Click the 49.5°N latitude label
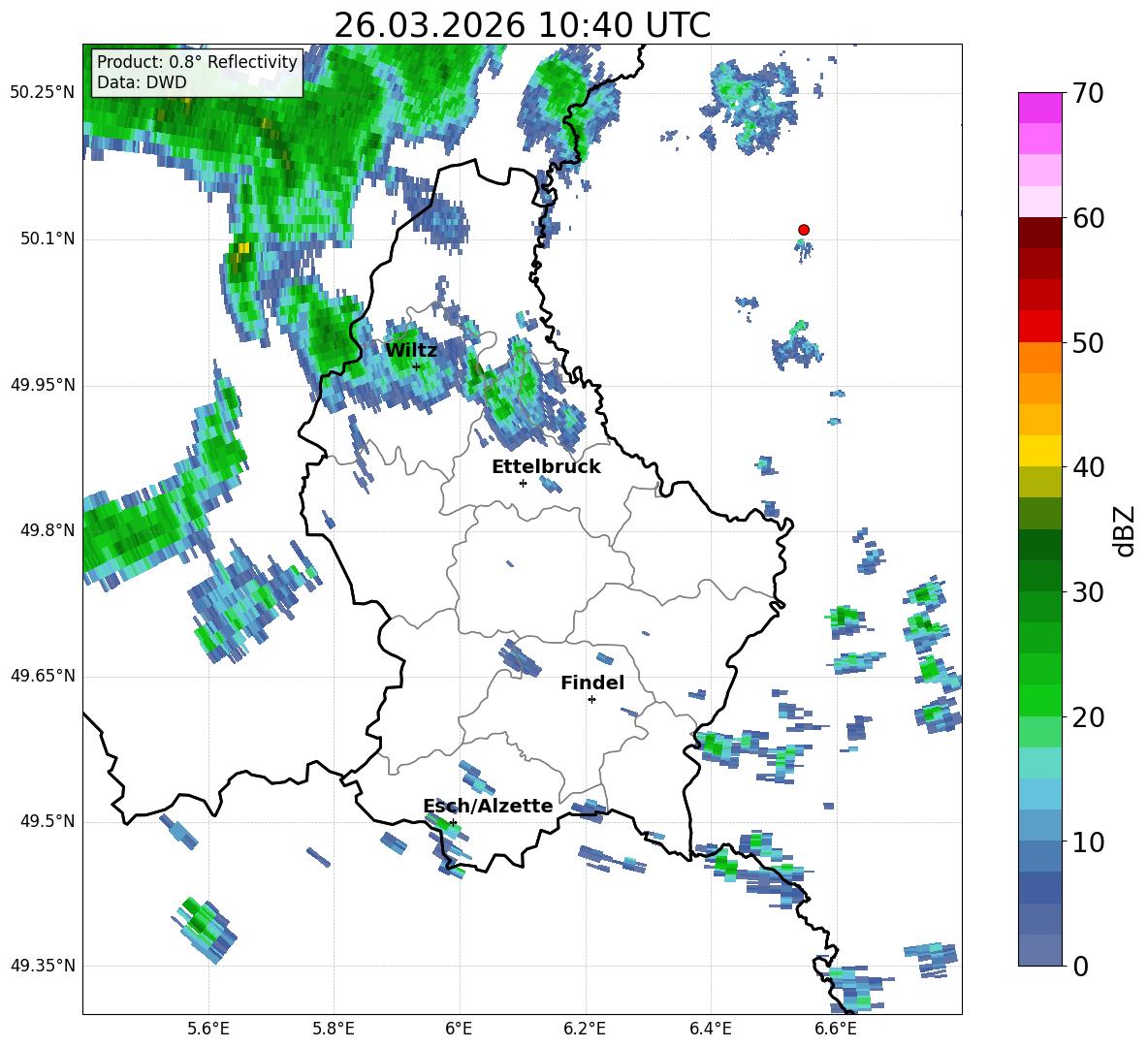 pyautogui.click(x=48, y=821)
